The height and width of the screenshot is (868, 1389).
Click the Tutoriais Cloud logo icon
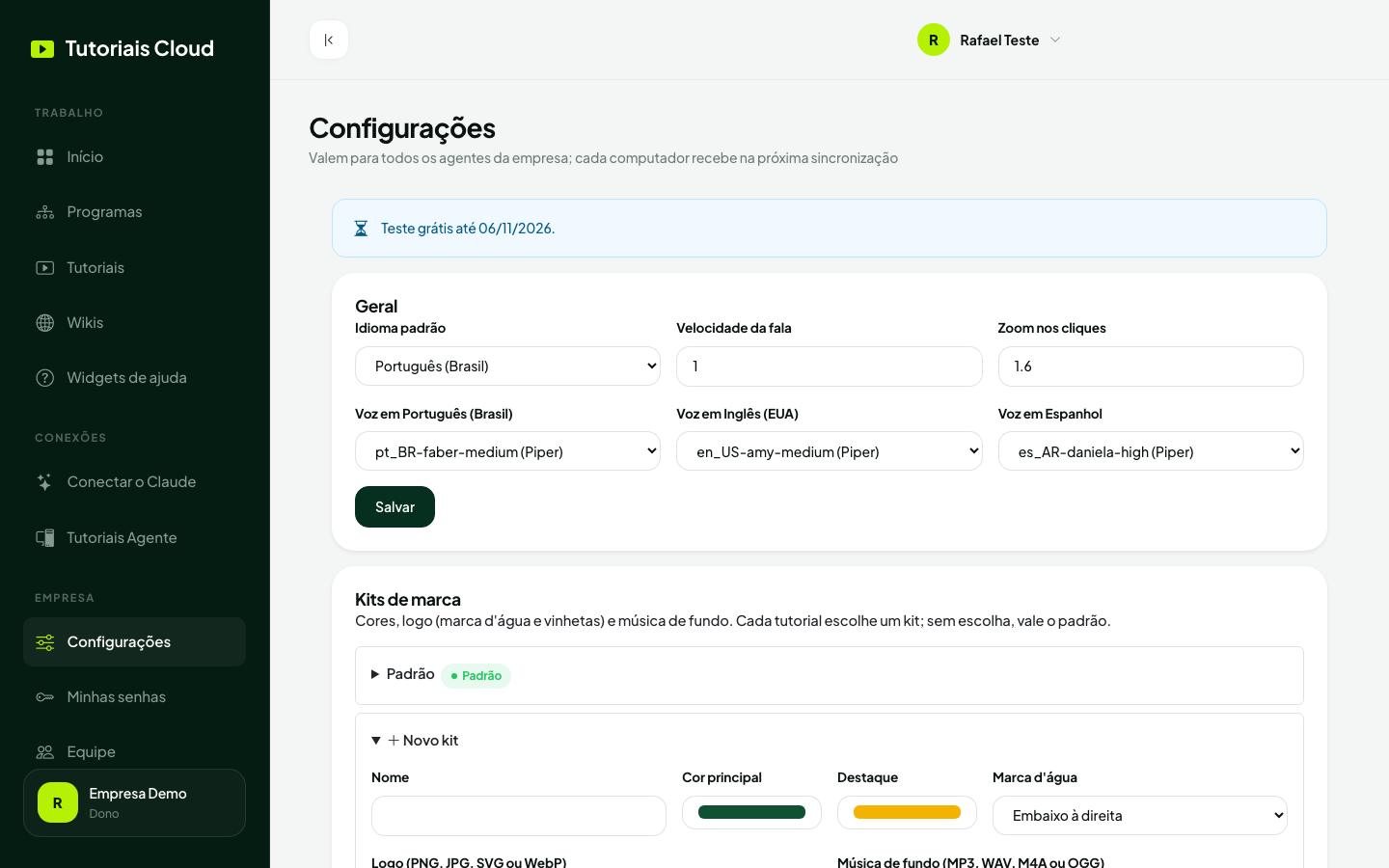pyautogui.click(x=42, y=49)
